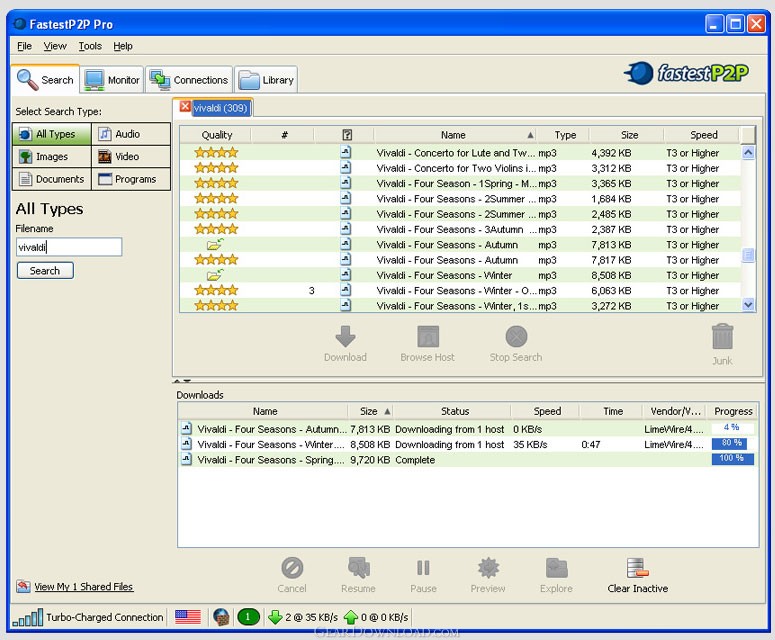Click the US flag status icon
775x640 pixels.
(188, 617)
